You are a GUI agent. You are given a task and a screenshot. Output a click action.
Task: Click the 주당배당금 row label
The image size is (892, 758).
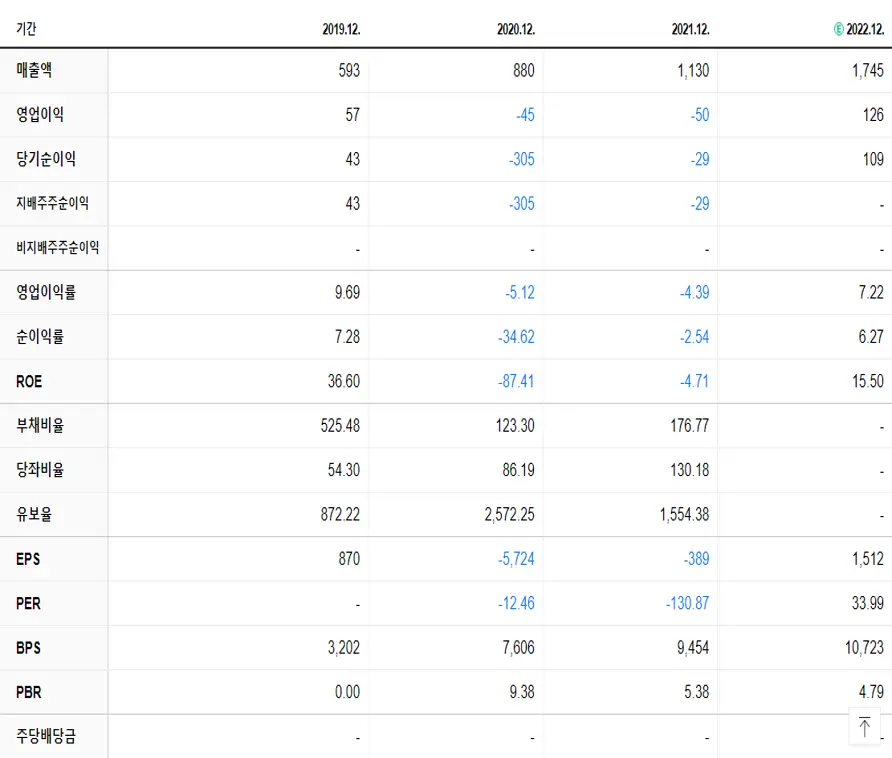point(46,736)
